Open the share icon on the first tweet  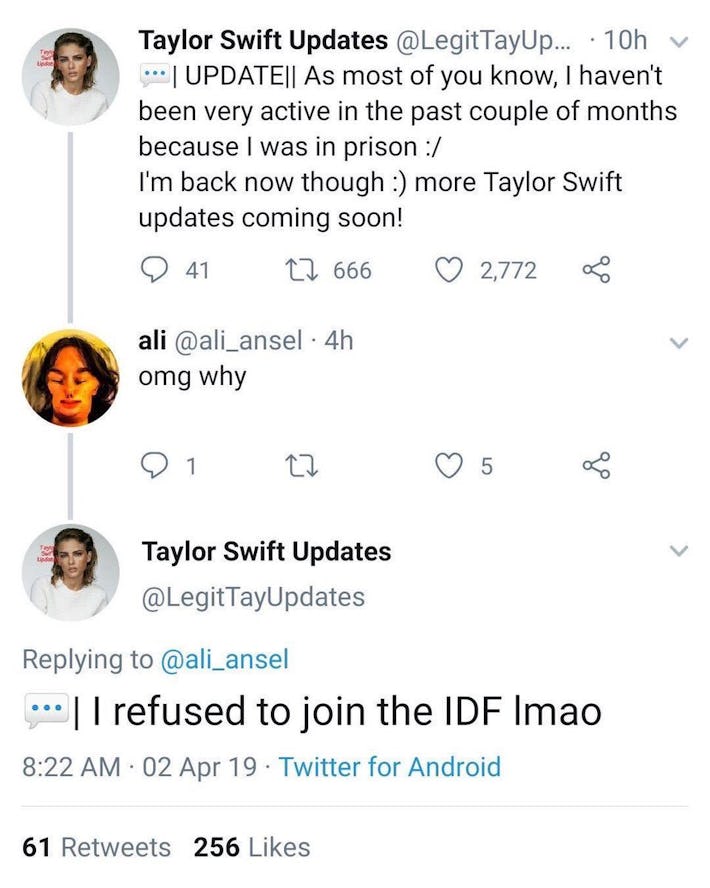point(596,268)
